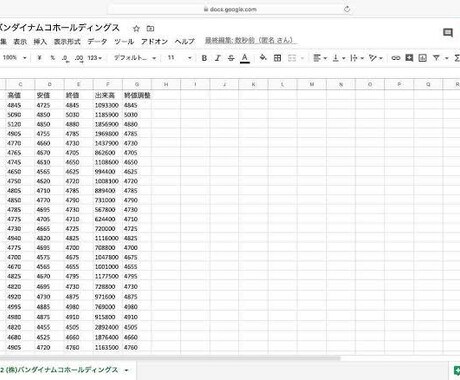This screenshot has width=460, height=380.
Task: Increase decimal places icon
Action: click(x=79, y=58)
